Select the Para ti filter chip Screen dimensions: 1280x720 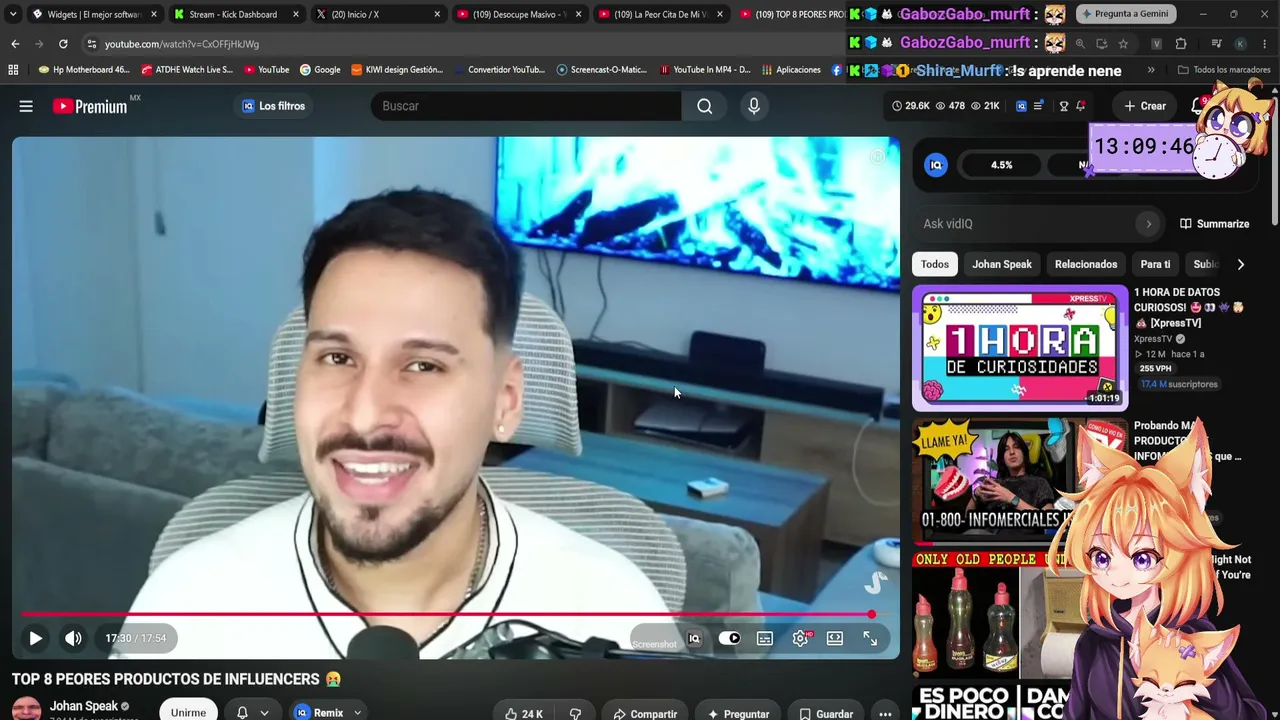pyautogui.click(x=1155, y=264)
